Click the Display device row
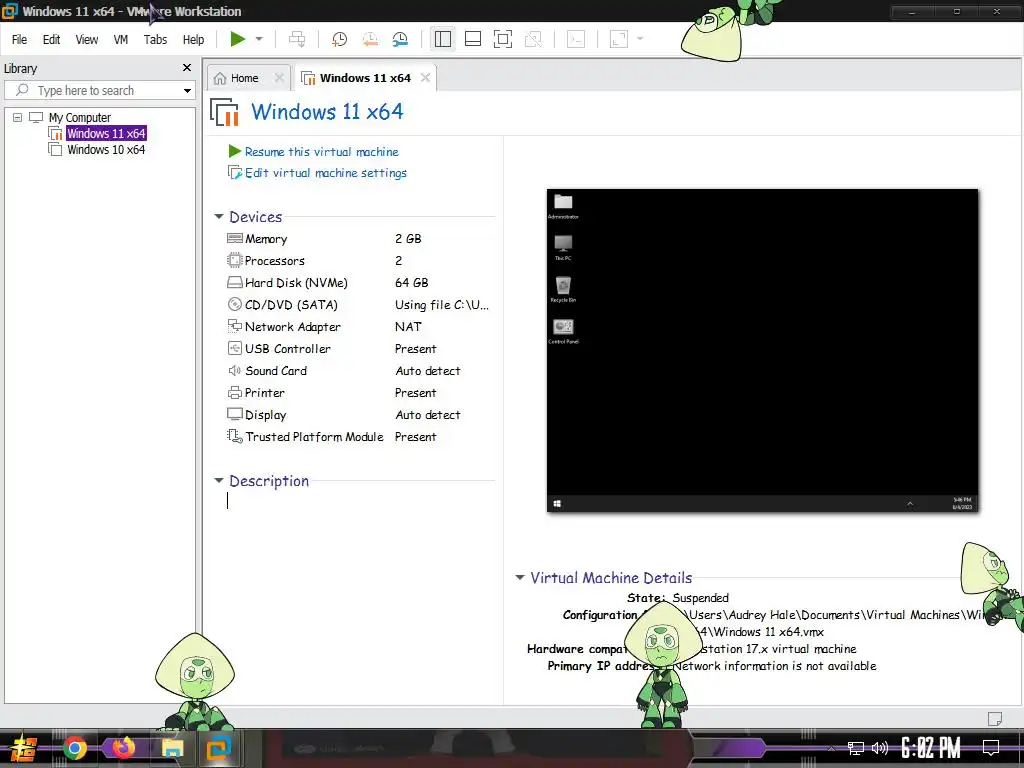1024x768 pixels. 359,415
